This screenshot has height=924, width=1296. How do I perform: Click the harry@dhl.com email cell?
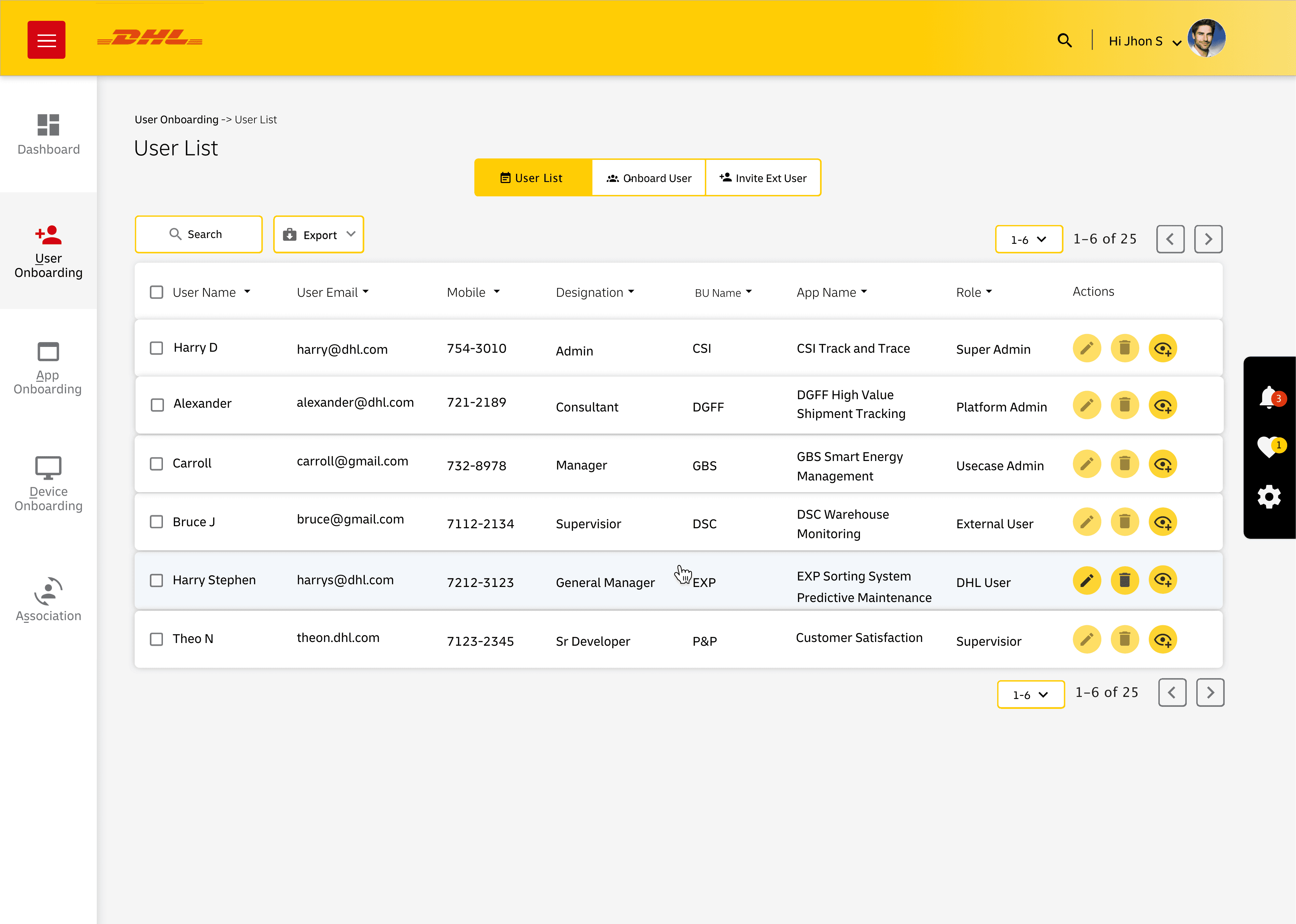(342, 349)
